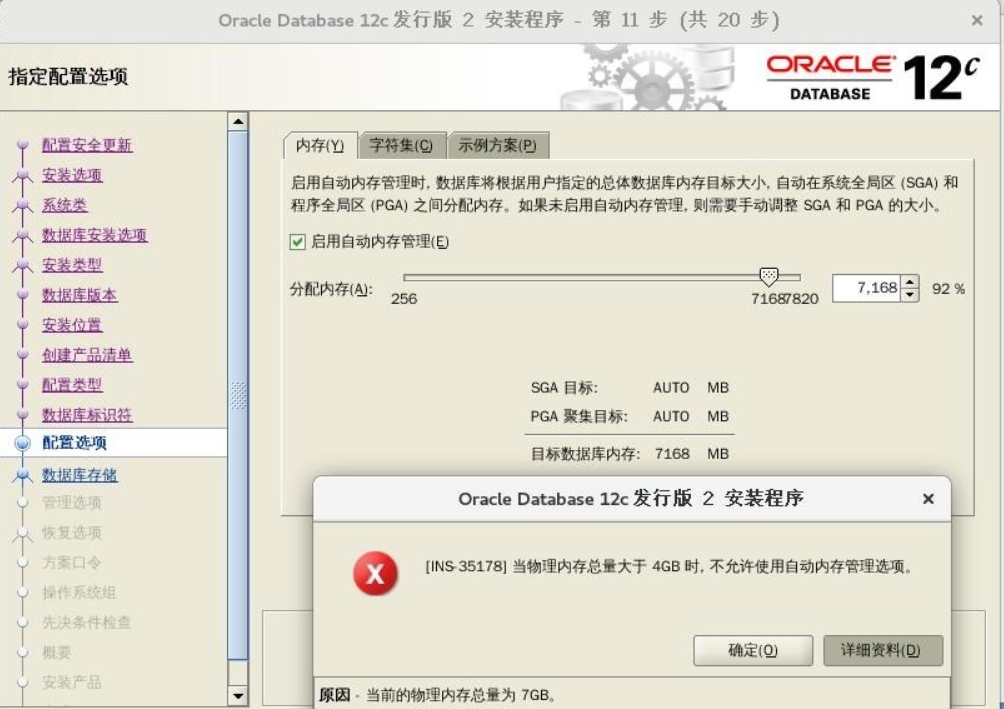Click the memory value field showing 7,168
Screen dimensions: 1004x709
pyautogui.click(x=866, y=288)
